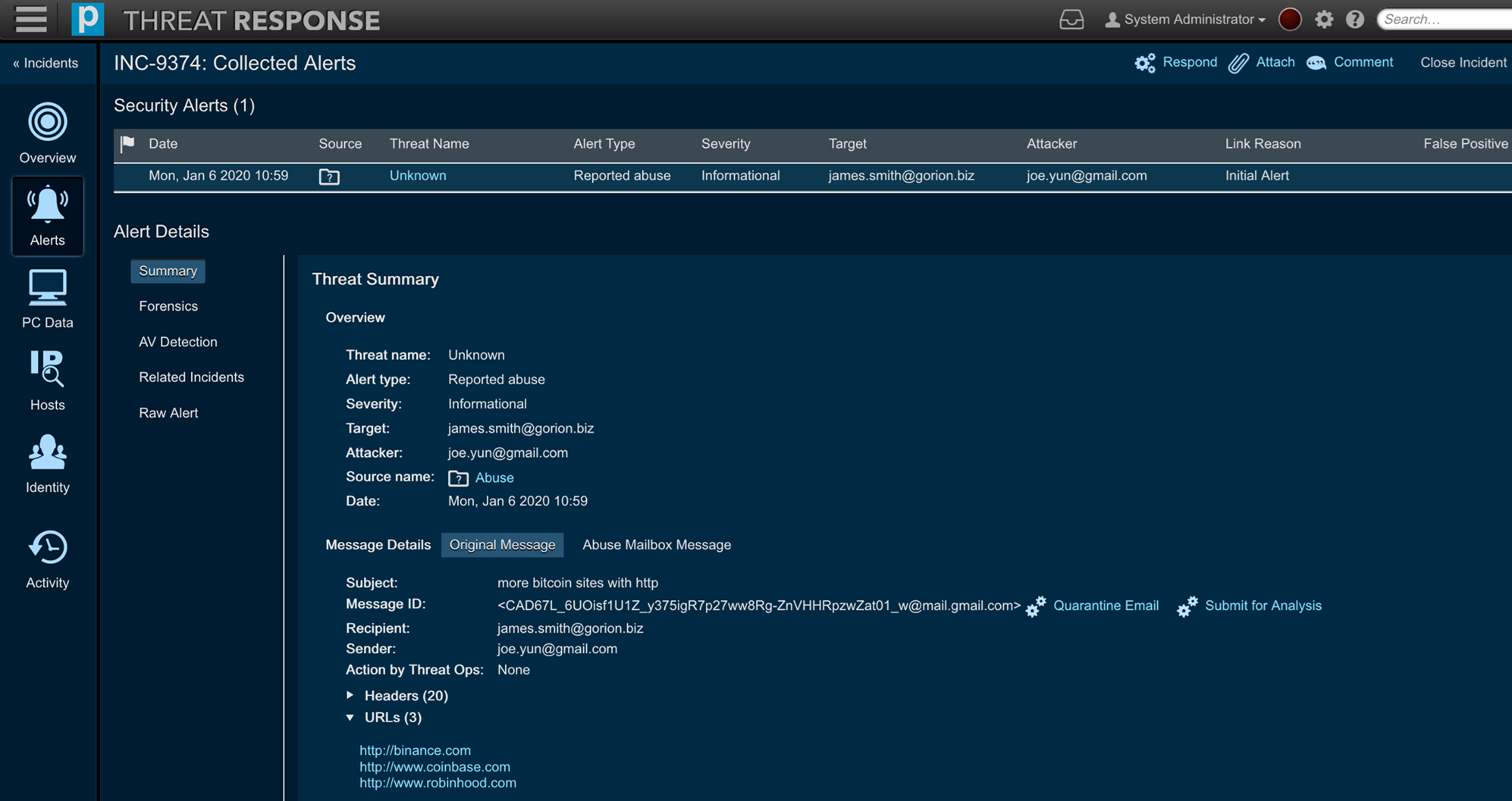Click the Attach paperclip icon
Image resolution: width=1512 pixels, height=801 pixels.
1238,63
